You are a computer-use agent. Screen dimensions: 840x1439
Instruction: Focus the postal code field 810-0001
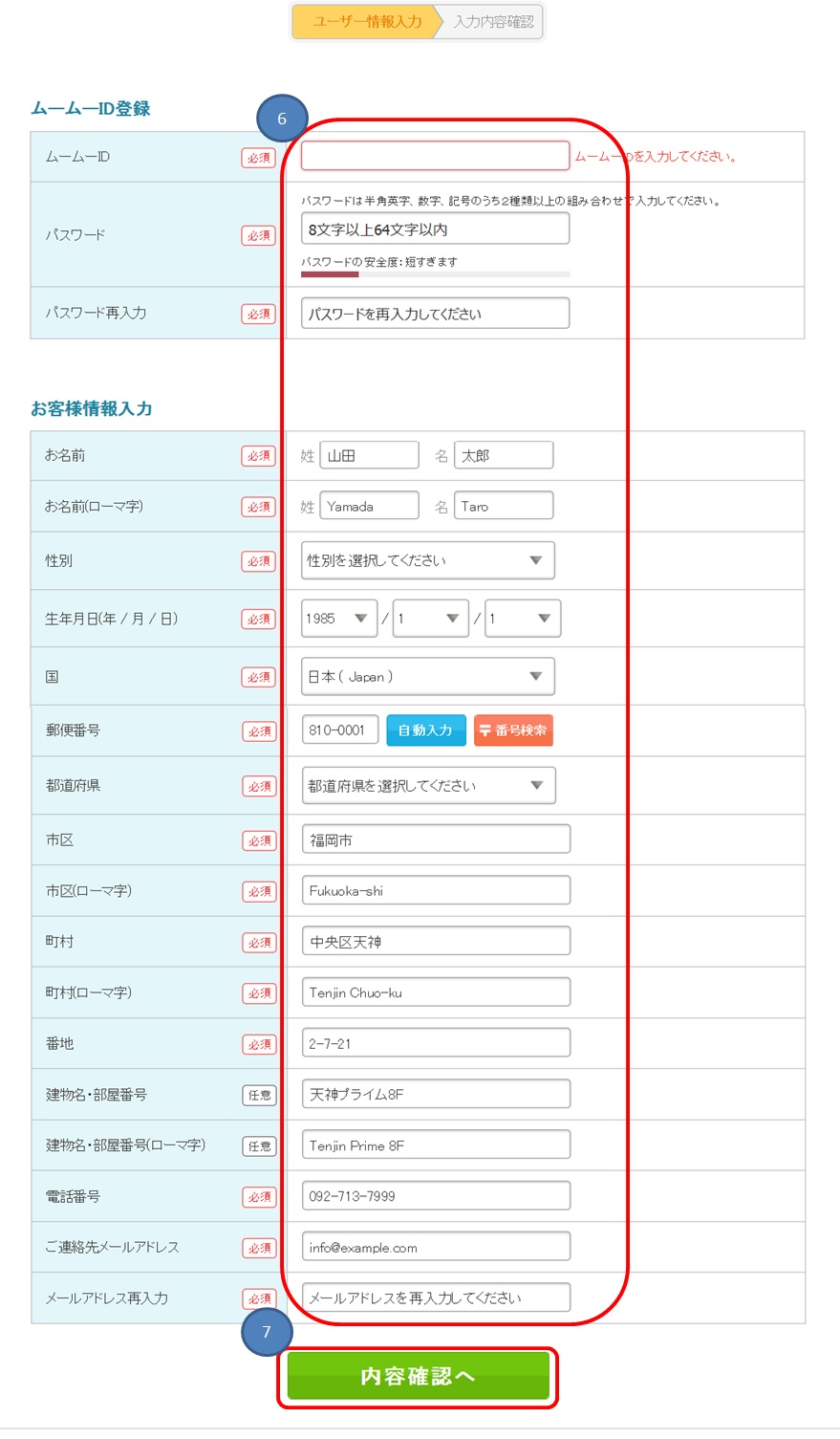pyautogui.click(x=340, y=730)
